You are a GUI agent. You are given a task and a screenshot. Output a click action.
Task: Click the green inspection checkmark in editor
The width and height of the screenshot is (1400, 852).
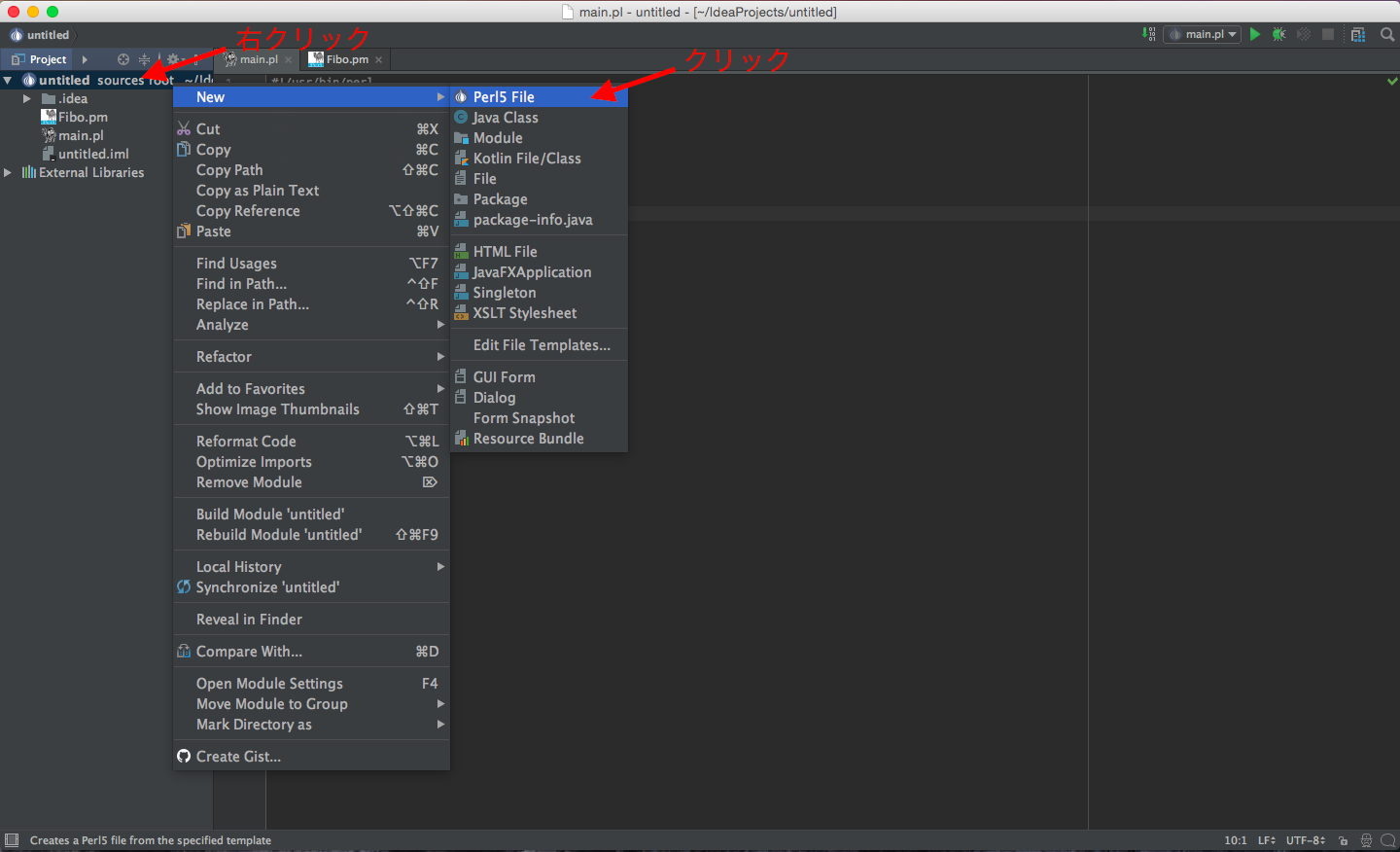pos(1392,81)
